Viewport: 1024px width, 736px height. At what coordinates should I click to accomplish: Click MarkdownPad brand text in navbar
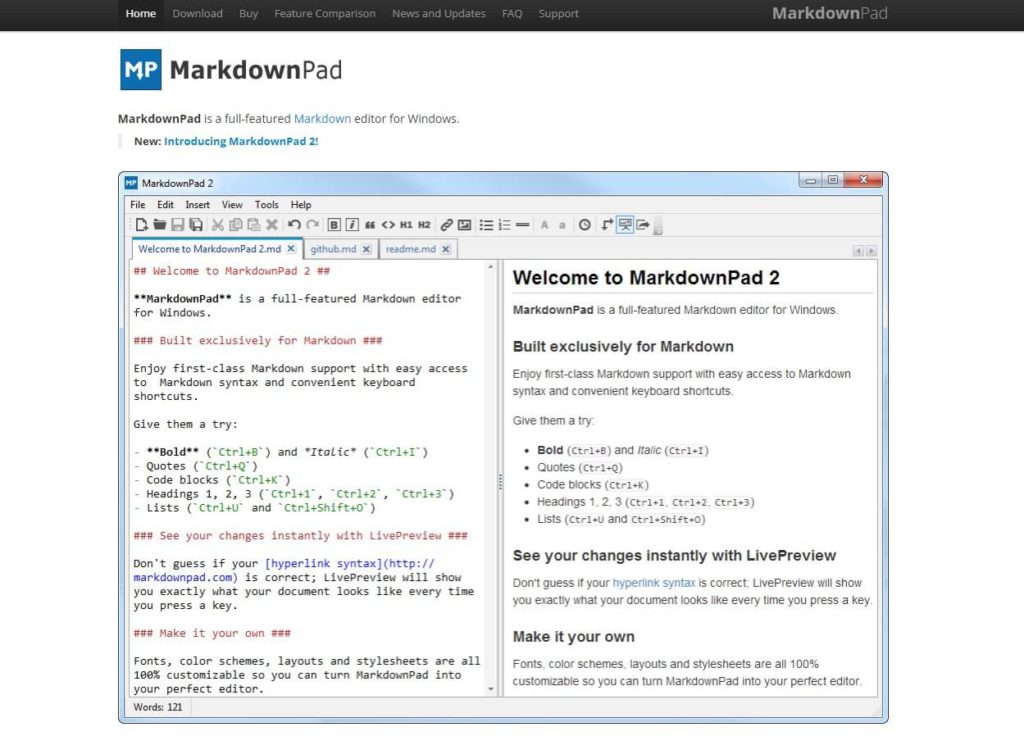point(829,13)
